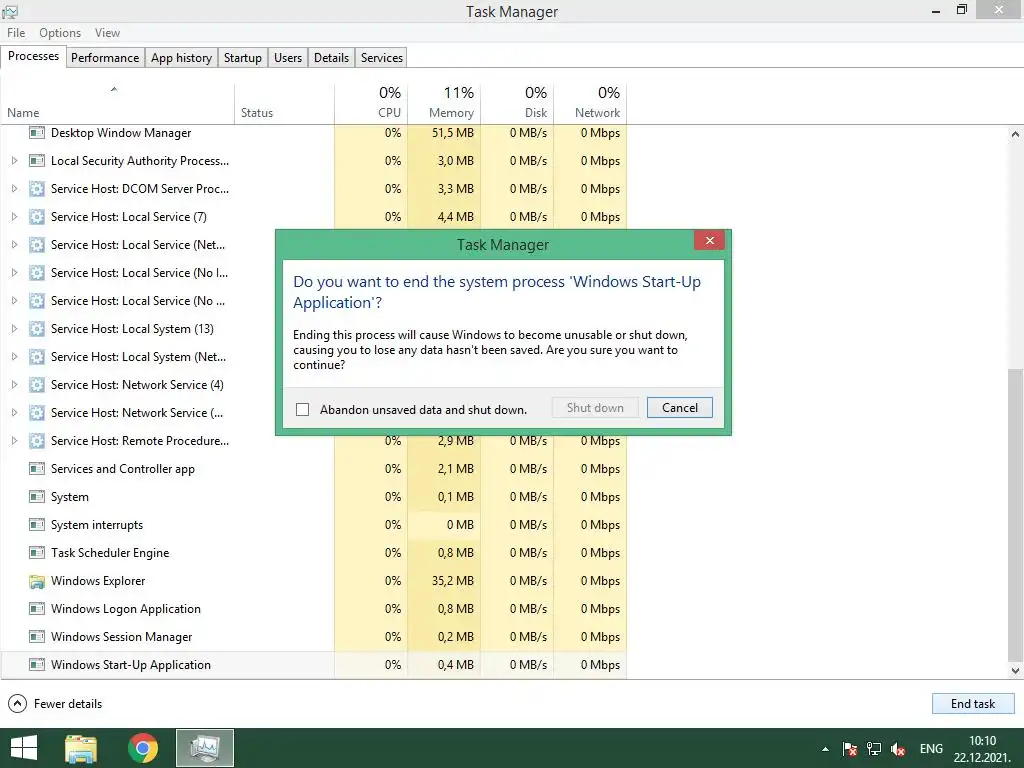The height and width of the screenshot is (768, 1024).
Task: Click the Desktop Window Manager process icon
Action: (37, 133)
